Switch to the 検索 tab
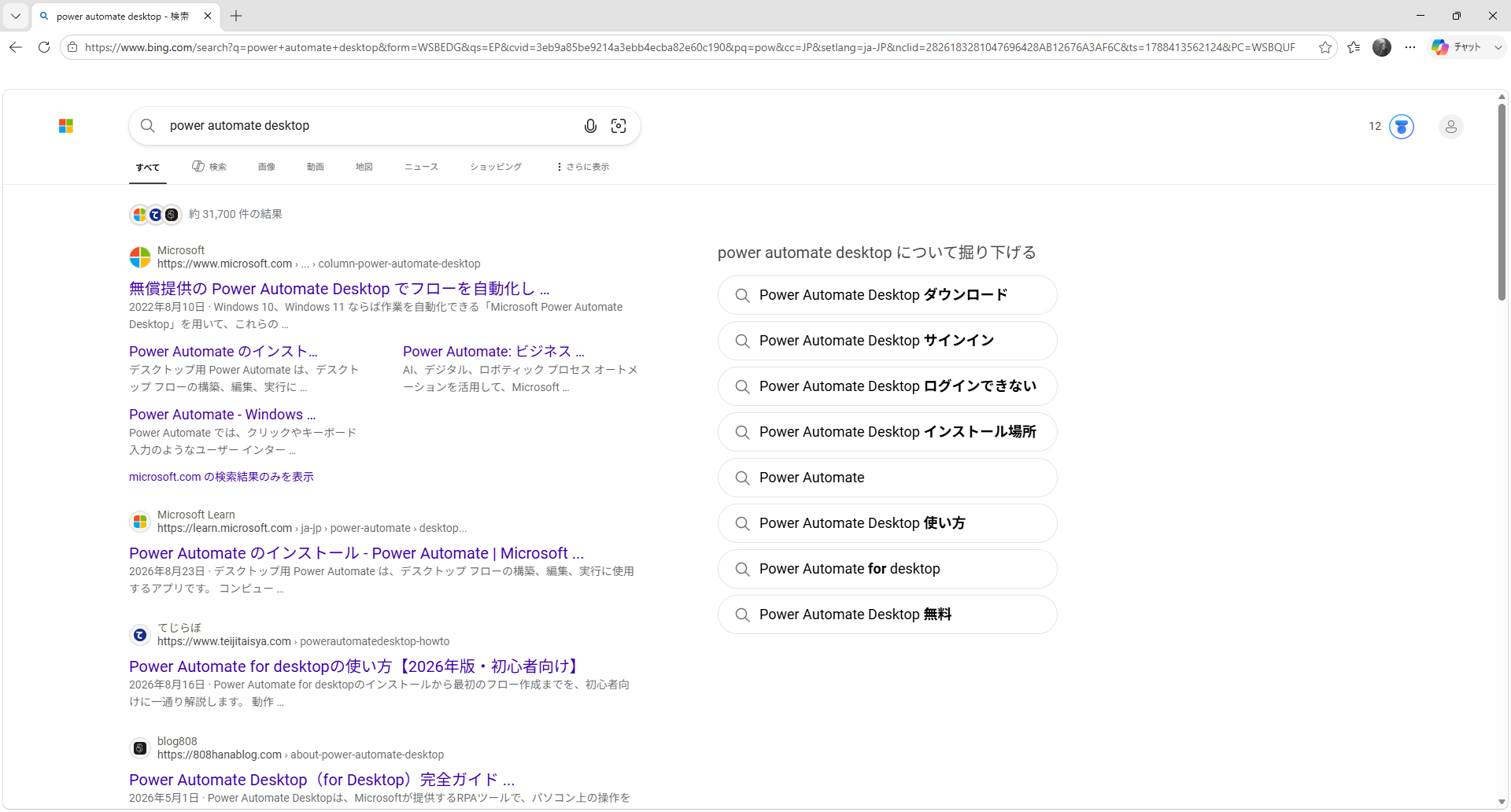1511x812 pixels. coord(209,167)
